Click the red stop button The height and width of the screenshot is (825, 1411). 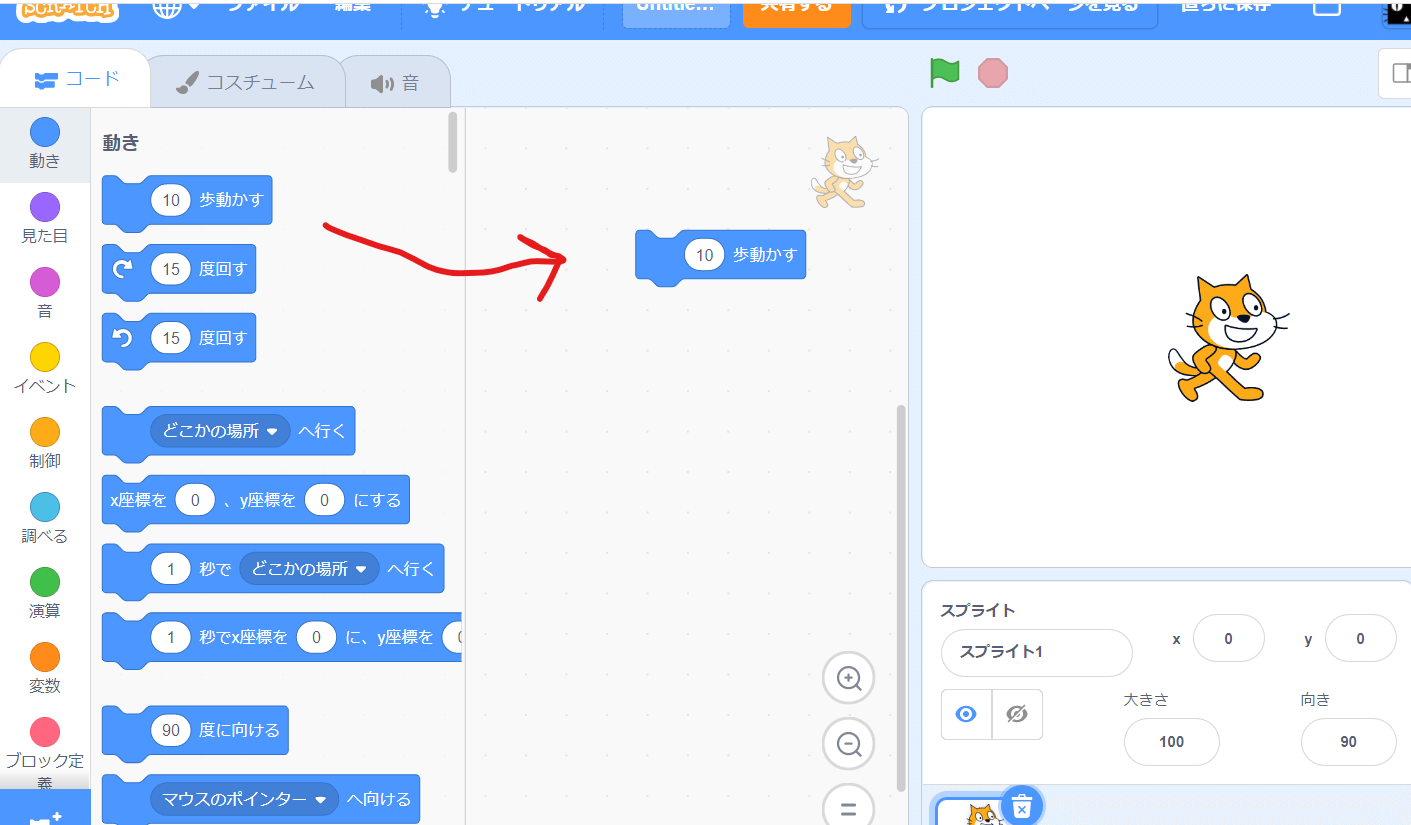point(993,72)
